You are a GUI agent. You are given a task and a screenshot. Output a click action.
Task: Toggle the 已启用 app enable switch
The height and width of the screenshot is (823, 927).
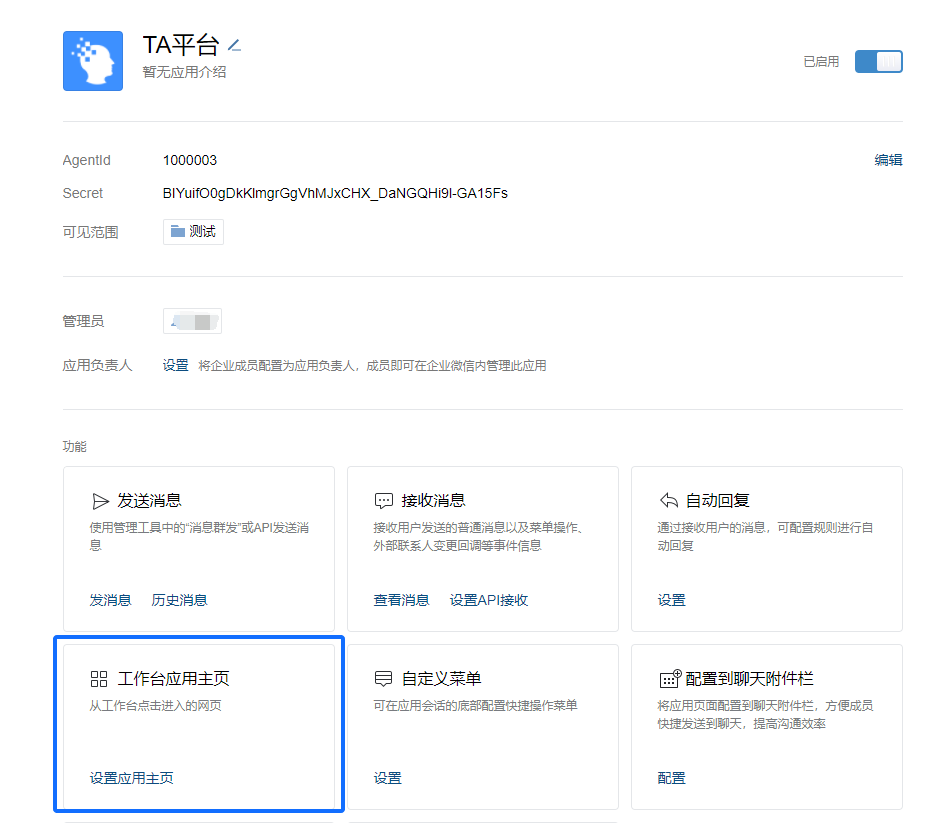point(878,62)
